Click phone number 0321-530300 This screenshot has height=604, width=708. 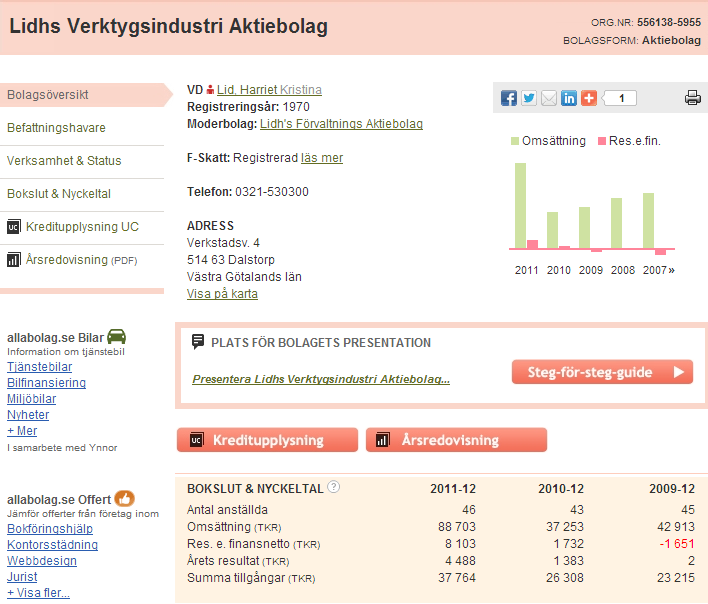272,192
